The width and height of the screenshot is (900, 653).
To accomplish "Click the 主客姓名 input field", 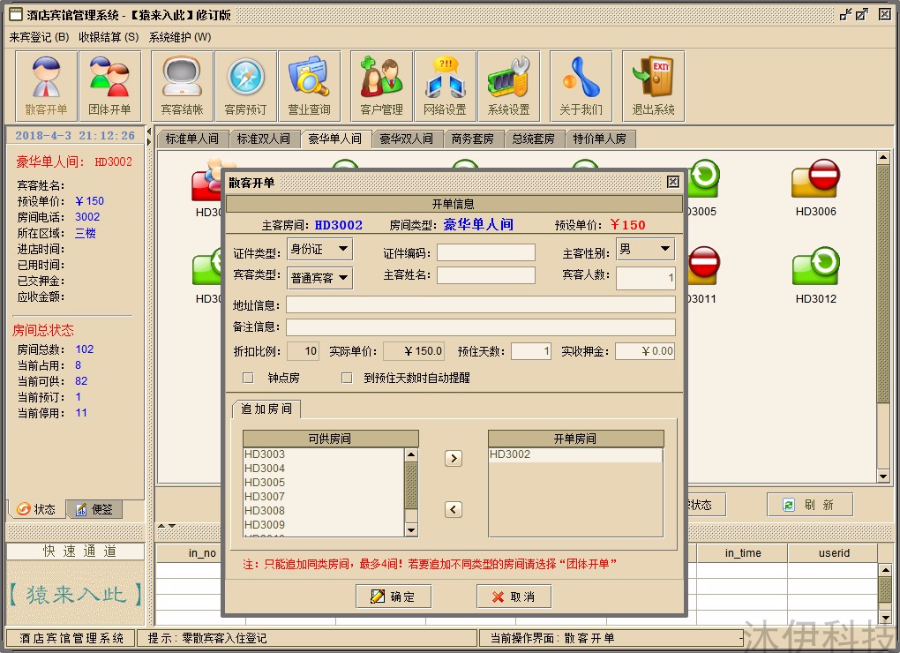I will coord(486,275).
